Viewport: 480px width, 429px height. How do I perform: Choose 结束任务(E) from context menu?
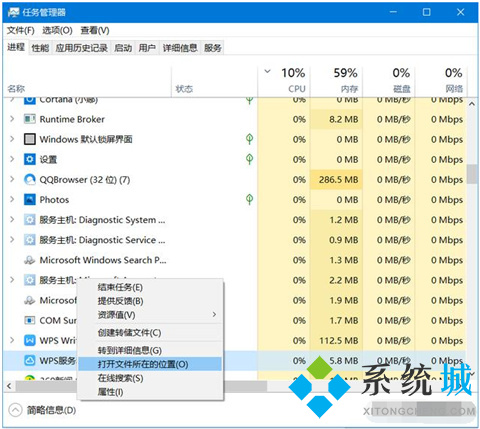pyautogui.click(x=150, y=287)
